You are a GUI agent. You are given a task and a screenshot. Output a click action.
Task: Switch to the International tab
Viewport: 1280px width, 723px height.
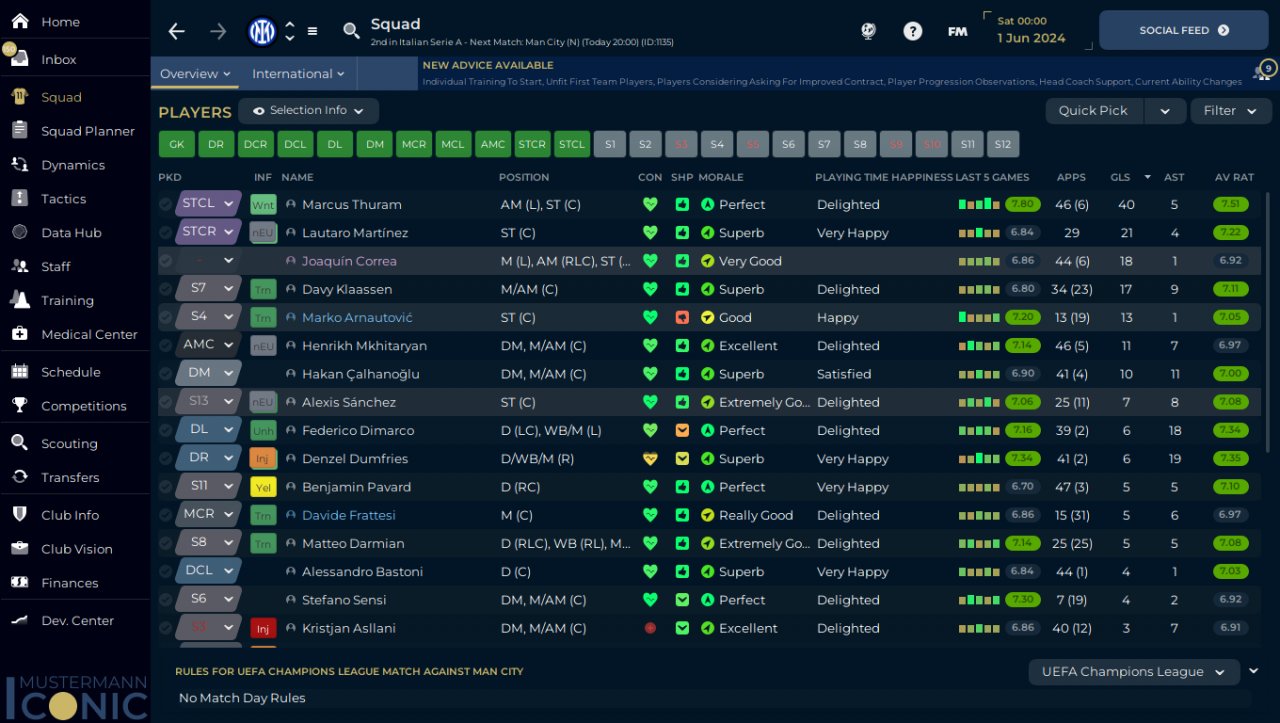(297, 74)
